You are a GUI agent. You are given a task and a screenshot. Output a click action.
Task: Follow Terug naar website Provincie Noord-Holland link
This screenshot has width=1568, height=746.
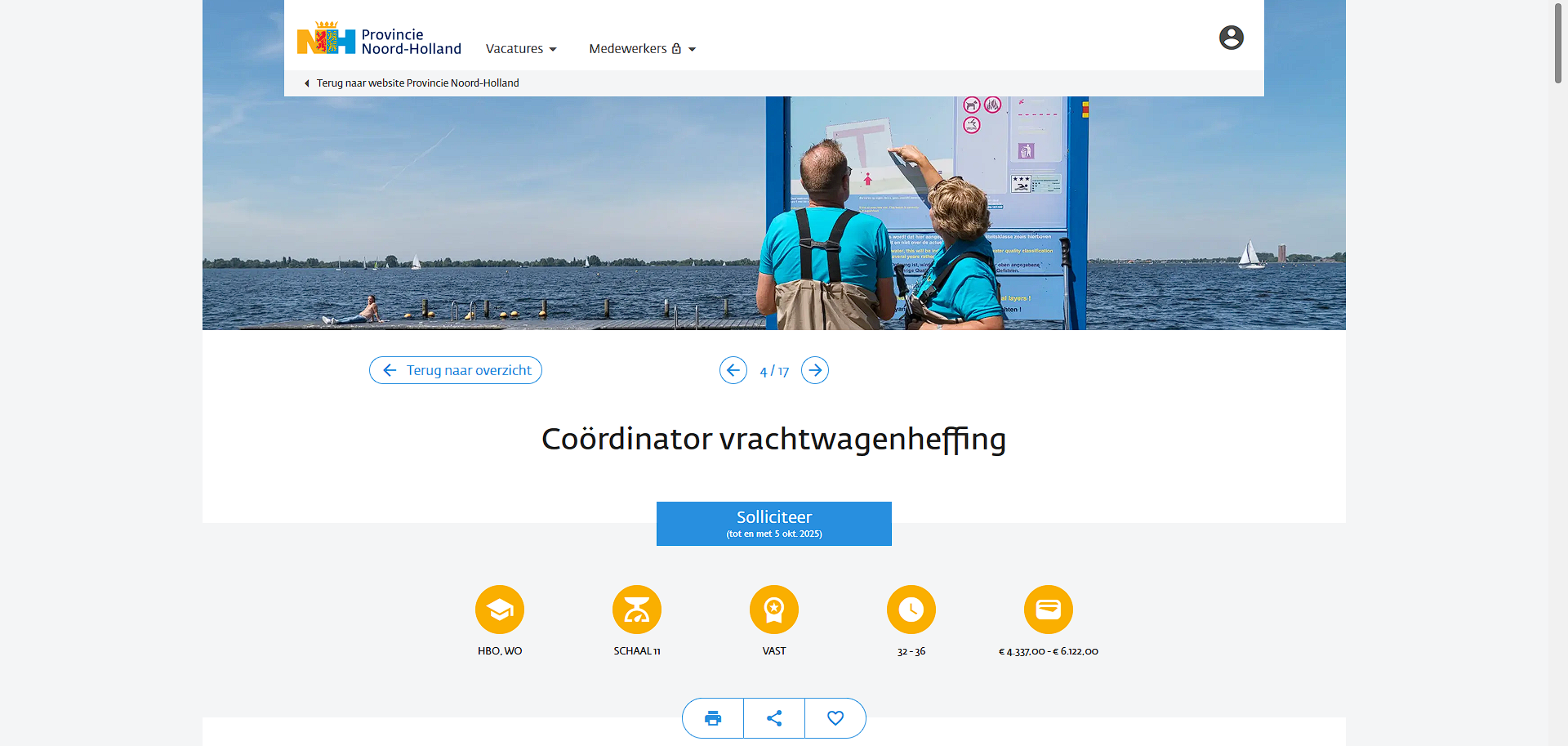(417, 83)
